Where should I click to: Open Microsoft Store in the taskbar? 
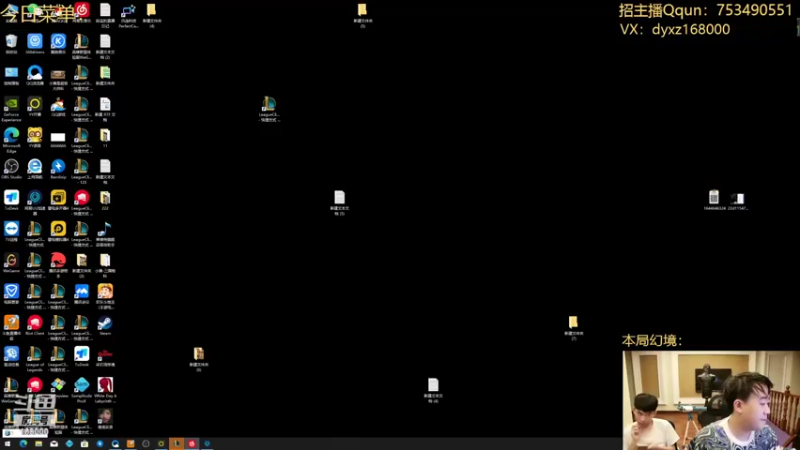coord(84,444)
